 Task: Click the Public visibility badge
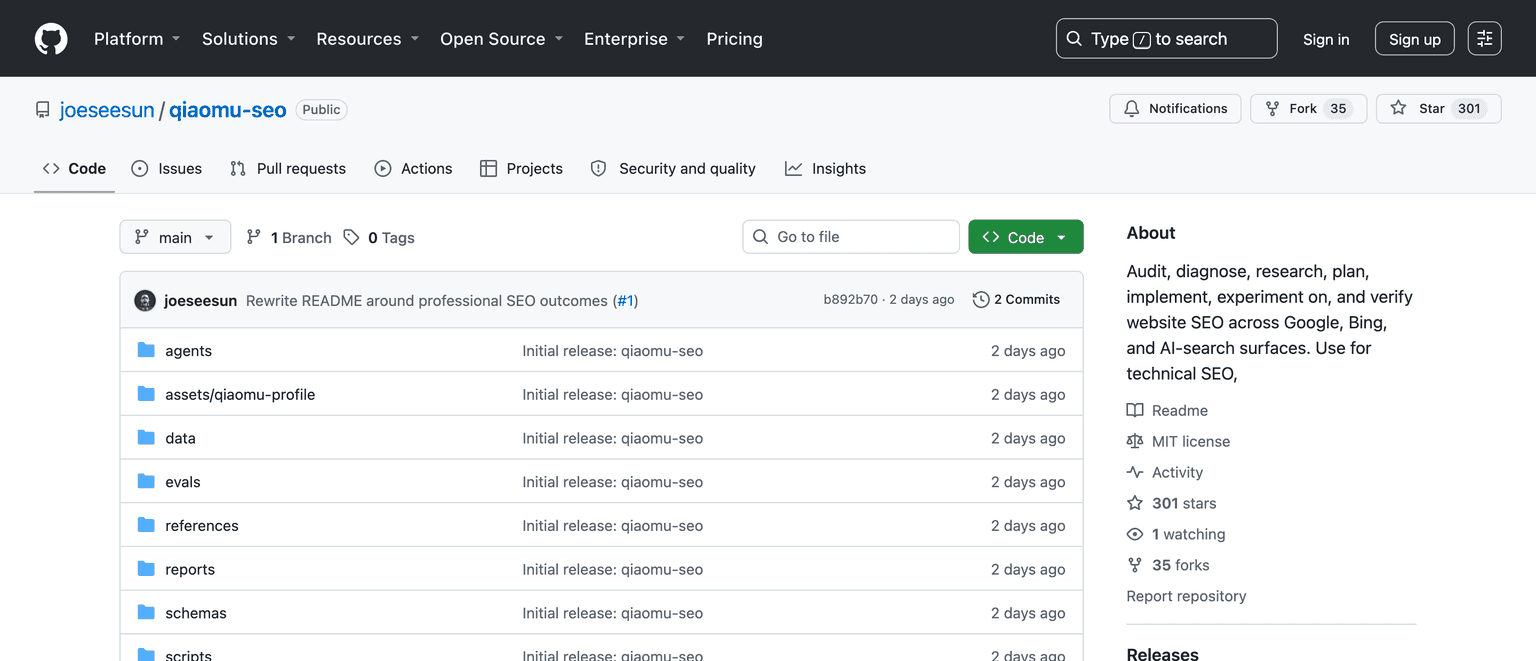(321, 110)
